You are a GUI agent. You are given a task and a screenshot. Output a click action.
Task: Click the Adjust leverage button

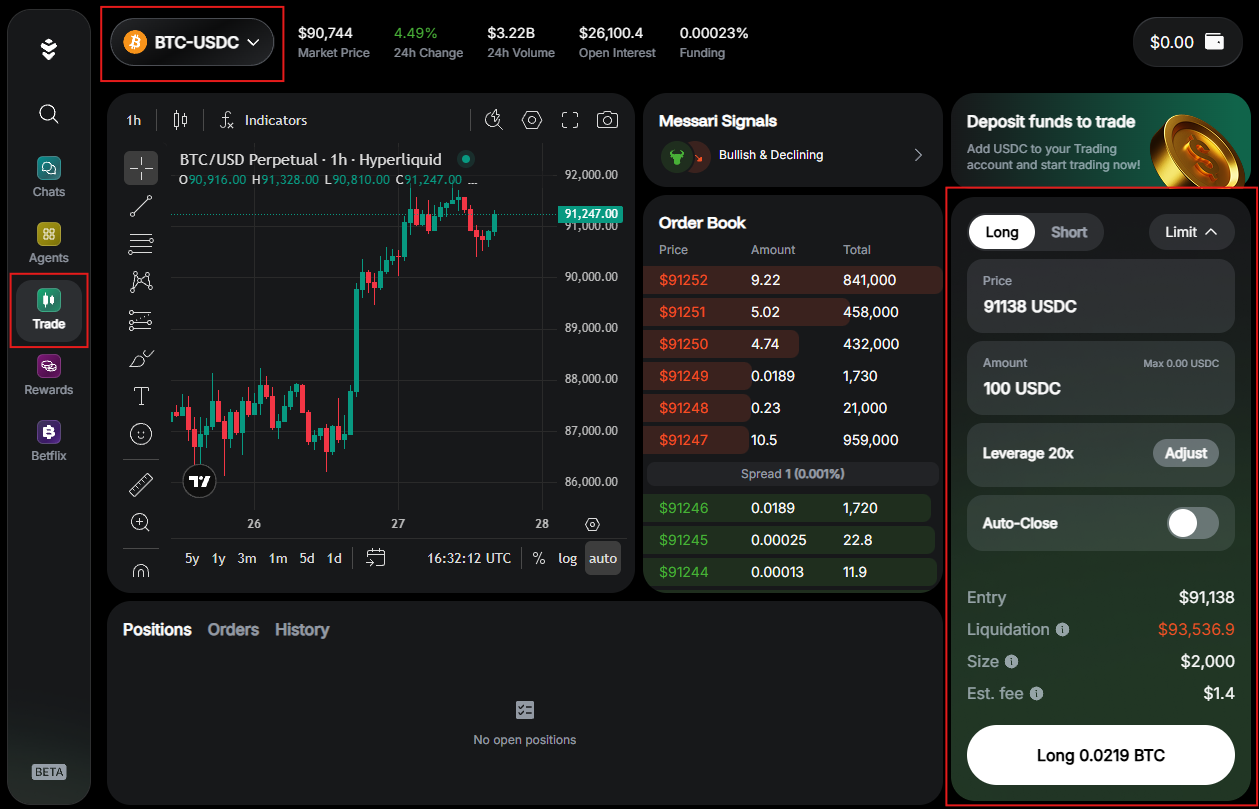point(1186,453)
